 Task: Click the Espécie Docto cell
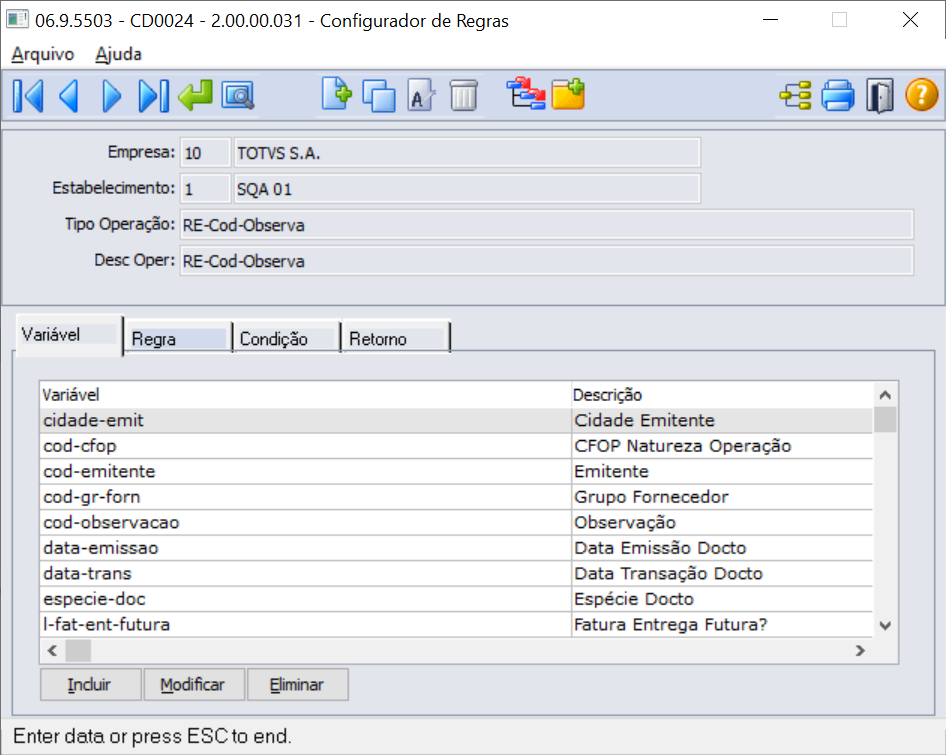722,599
